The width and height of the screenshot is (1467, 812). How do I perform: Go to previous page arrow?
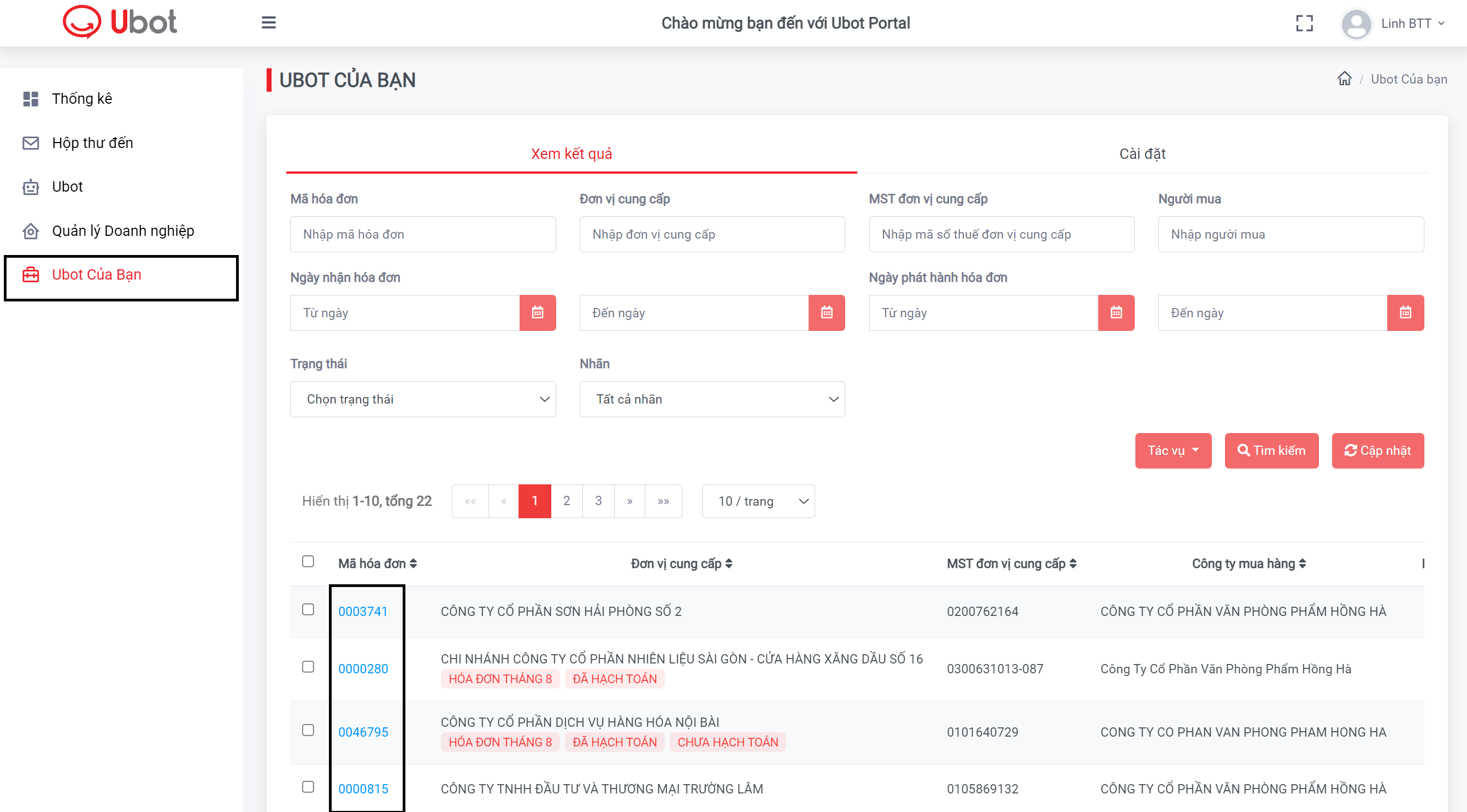[x=503, y=501]
